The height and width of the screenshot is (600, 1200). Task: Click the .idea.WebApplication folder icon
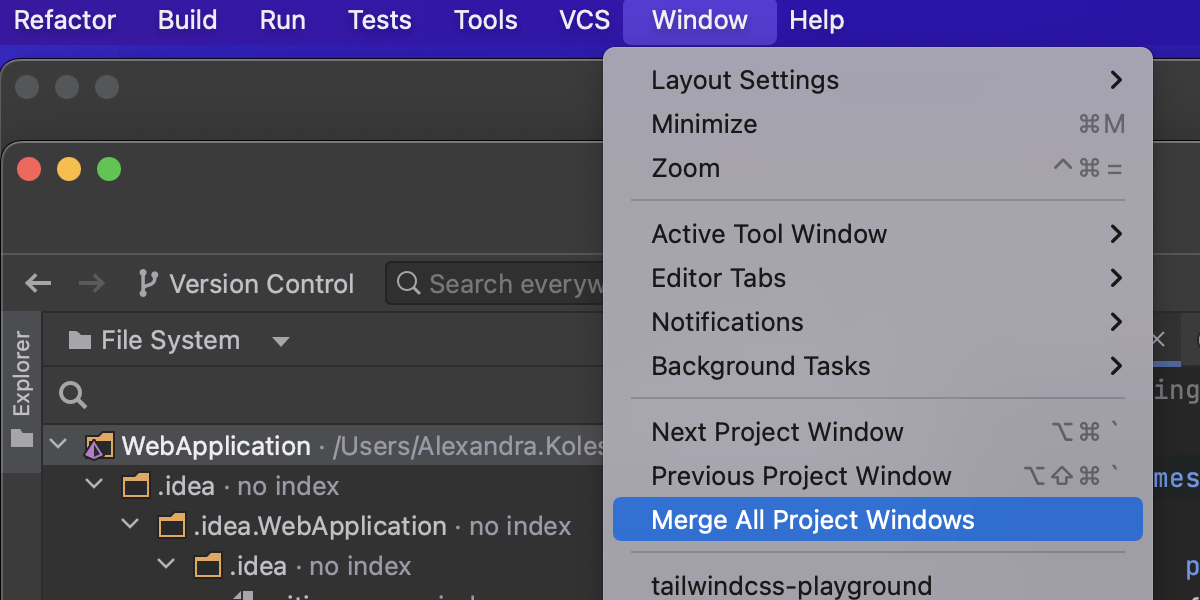pos(172,526)
